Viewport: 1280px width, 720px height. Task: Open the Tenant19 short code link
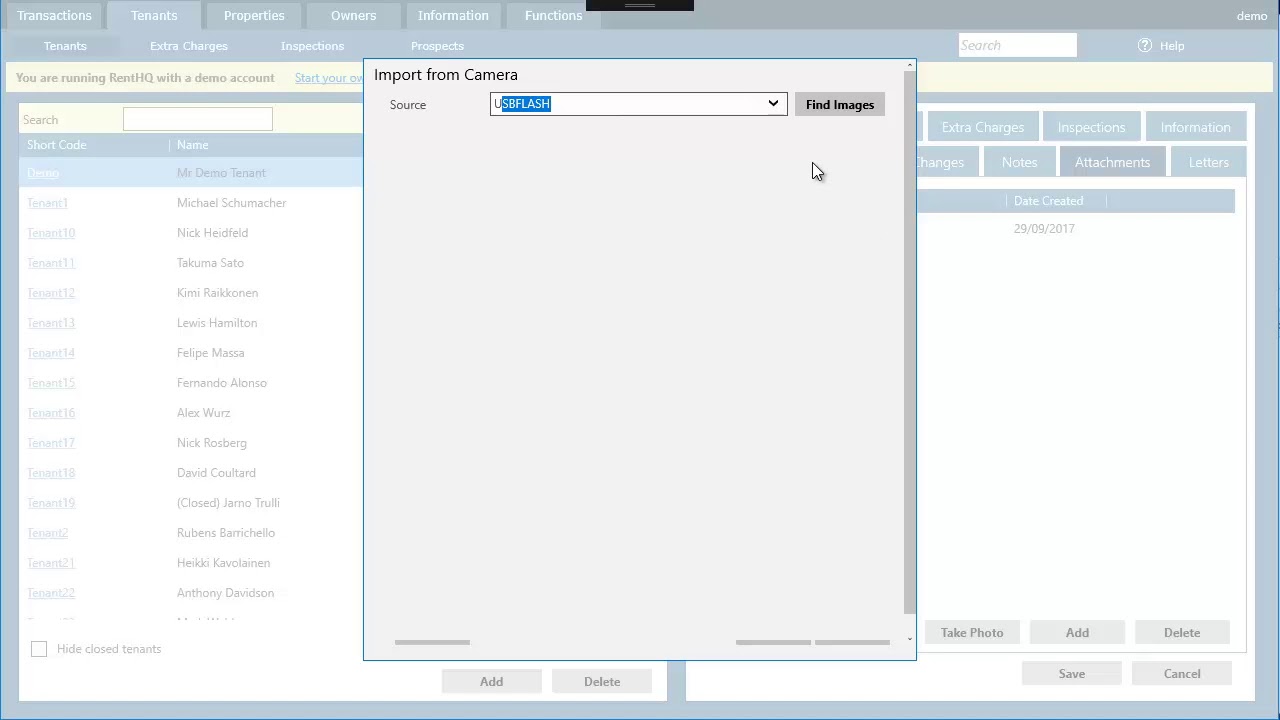(51, 503)
